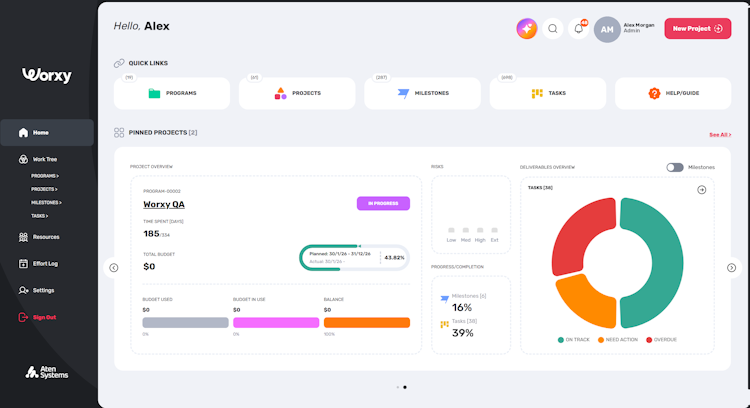Select the second carousel page dot
Viewport: 750px width, 408px height.
[405, 387]
